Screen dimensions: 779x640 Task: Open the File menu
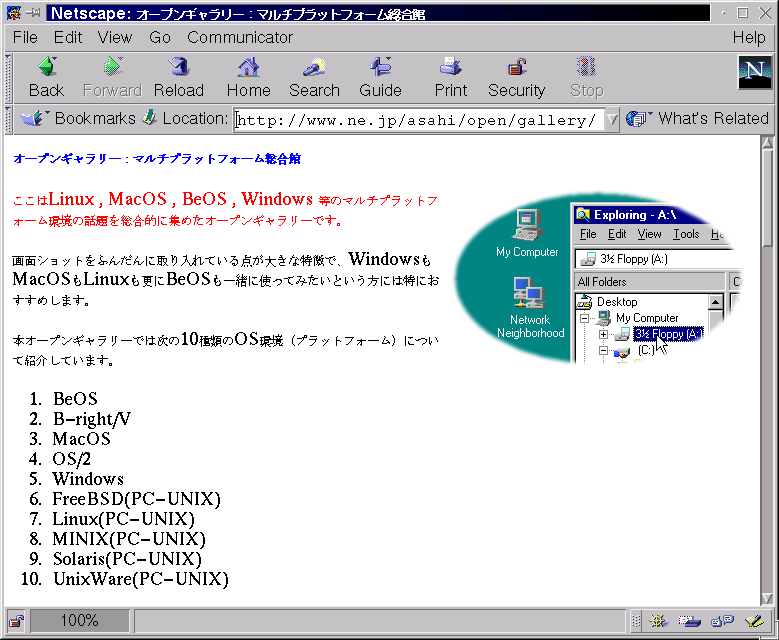pos(25,37)
